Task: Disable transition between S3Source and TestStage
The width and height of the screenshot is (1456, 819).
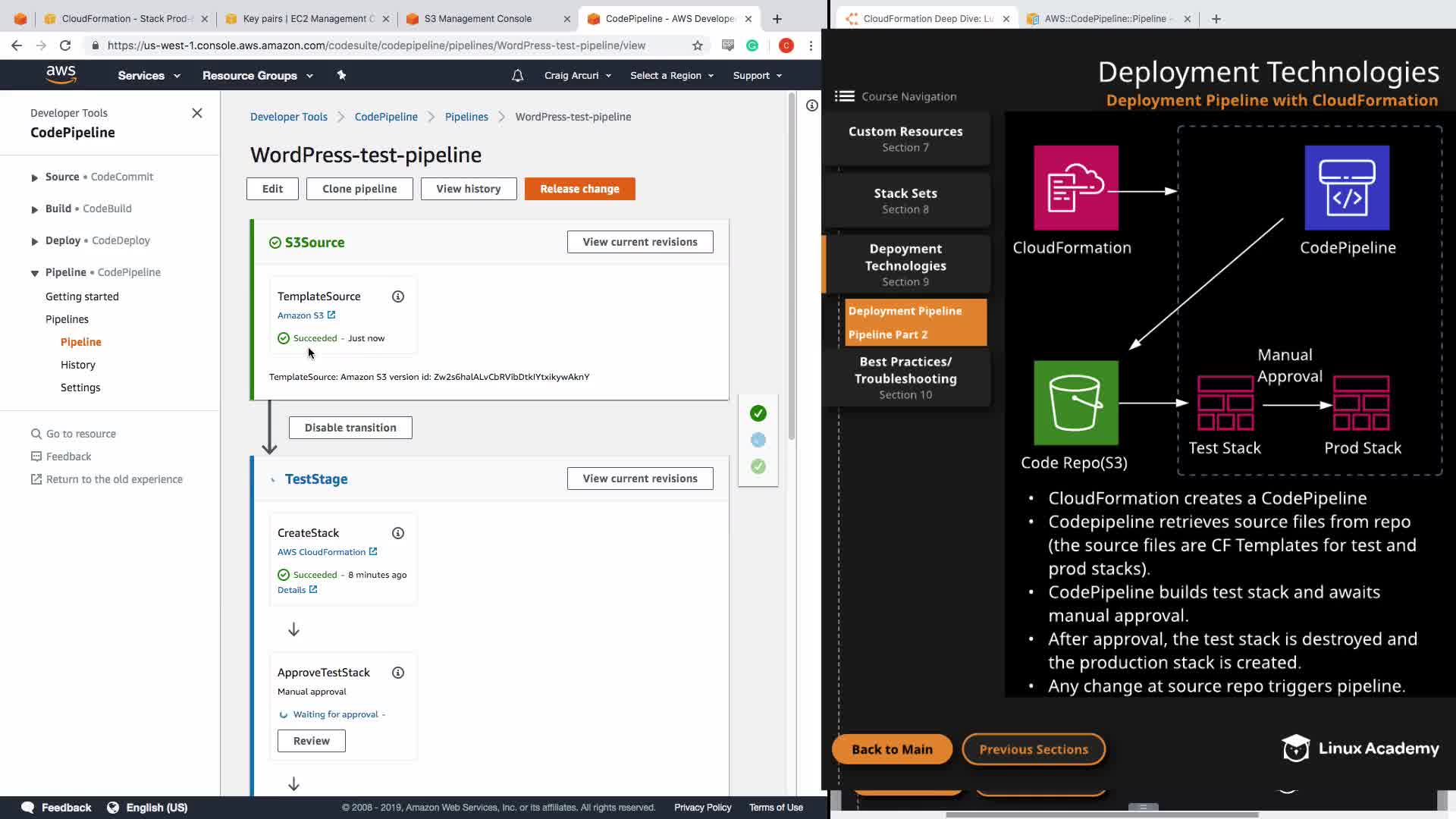Action: click(x=350, y=428)
